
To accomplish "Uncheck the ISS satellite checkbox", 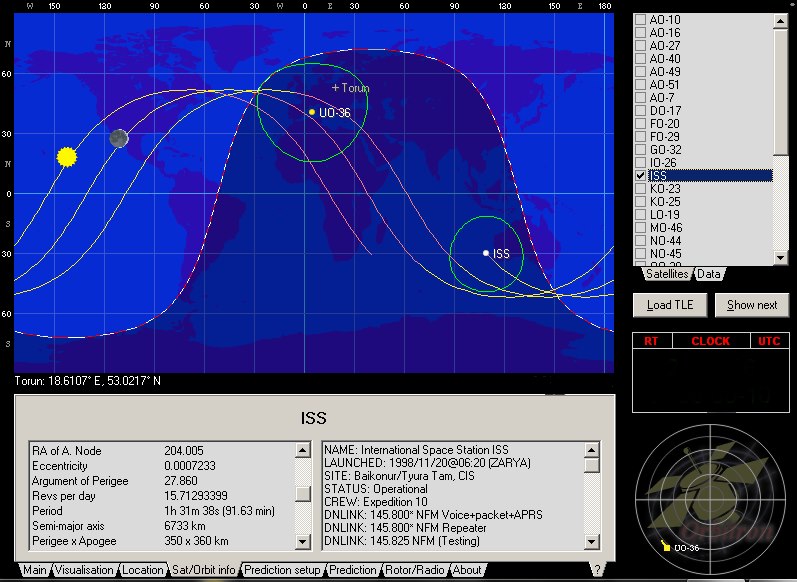I will 640,175.
